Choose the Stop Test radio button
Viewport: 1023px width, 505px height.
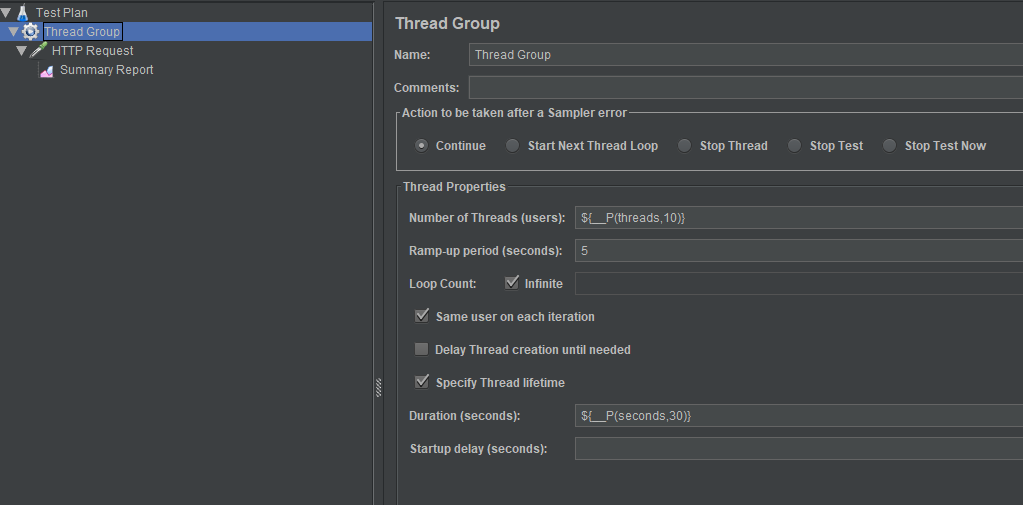[794, 146]
